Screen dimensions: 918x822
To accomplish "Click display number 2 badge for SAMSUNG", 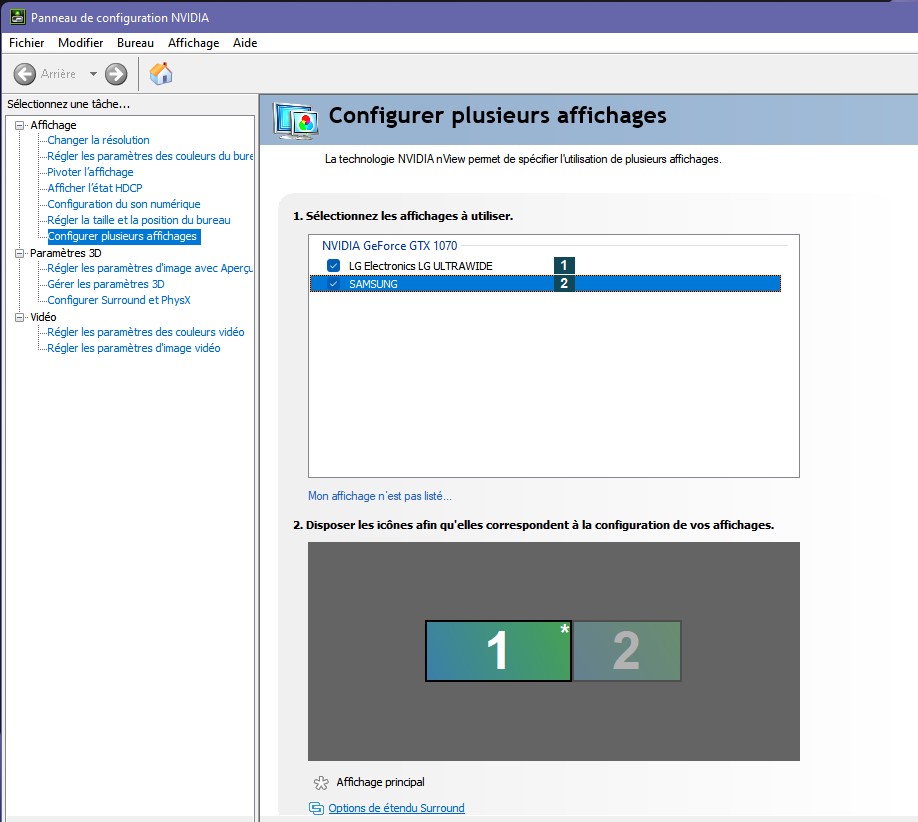I will (x=564, y=283).
